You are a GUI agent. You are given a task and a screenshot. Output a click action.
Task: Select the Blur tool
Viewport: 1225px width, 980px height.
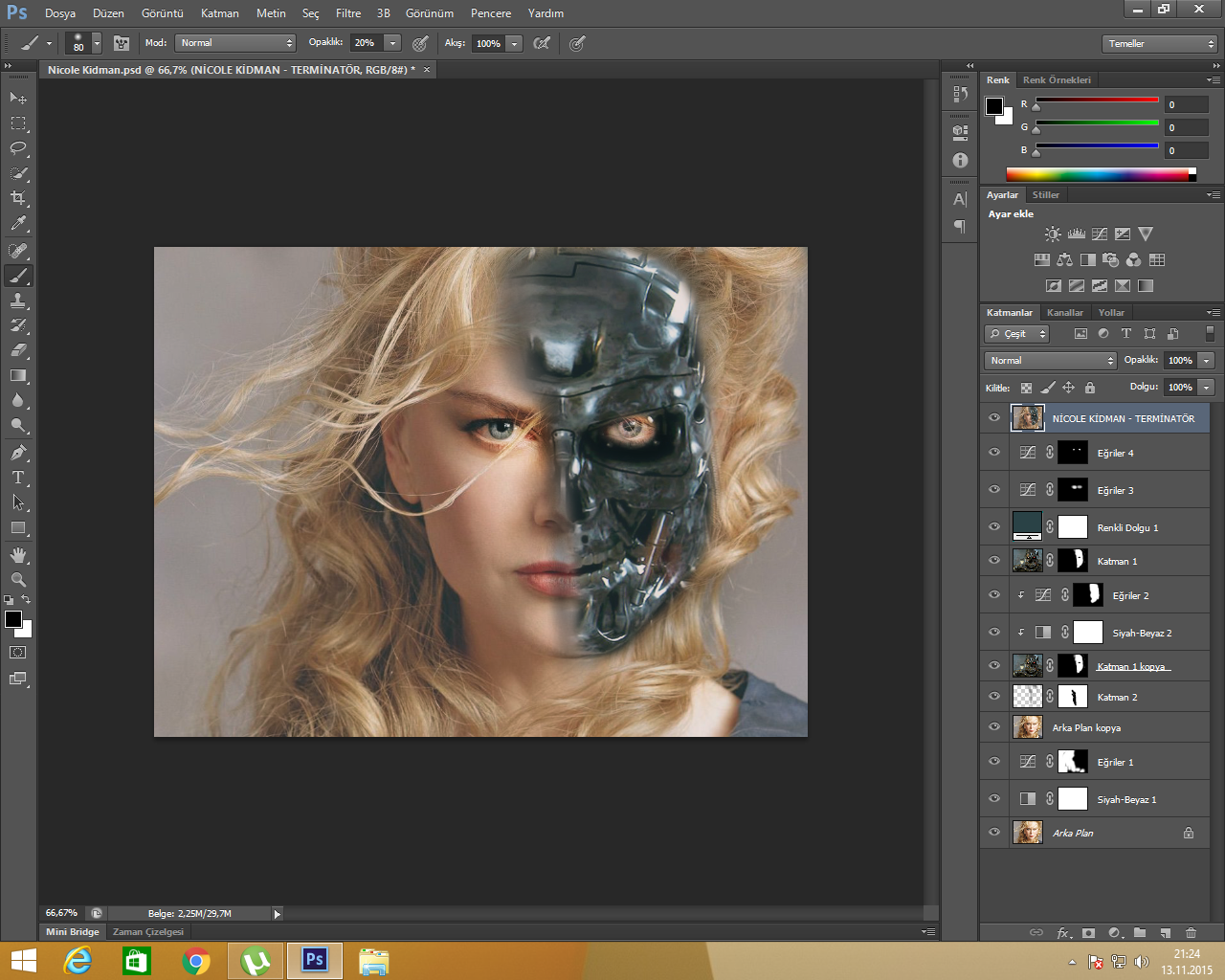click(x=18, y=401)
